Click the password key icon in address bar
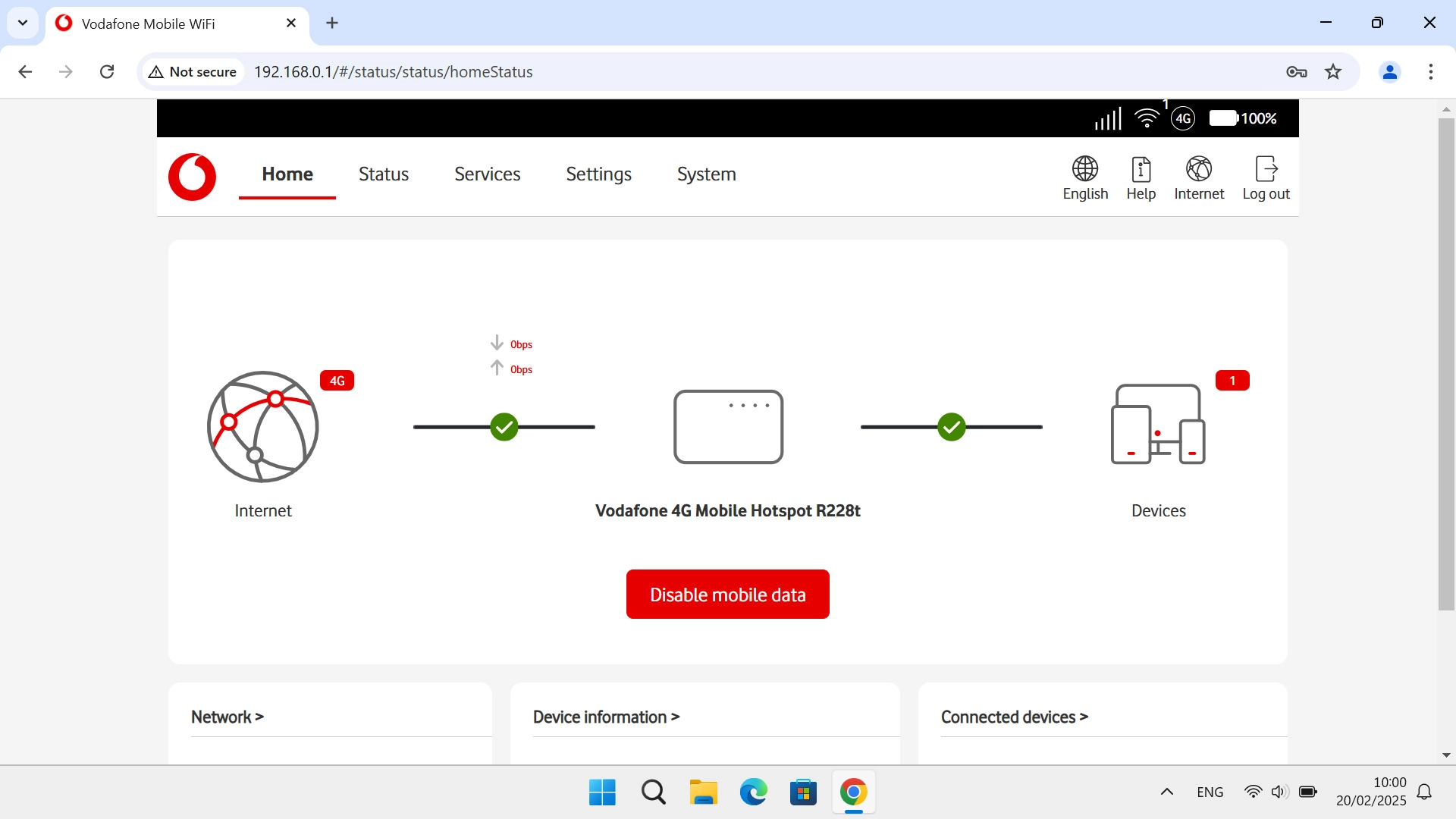 [1296, 72]
